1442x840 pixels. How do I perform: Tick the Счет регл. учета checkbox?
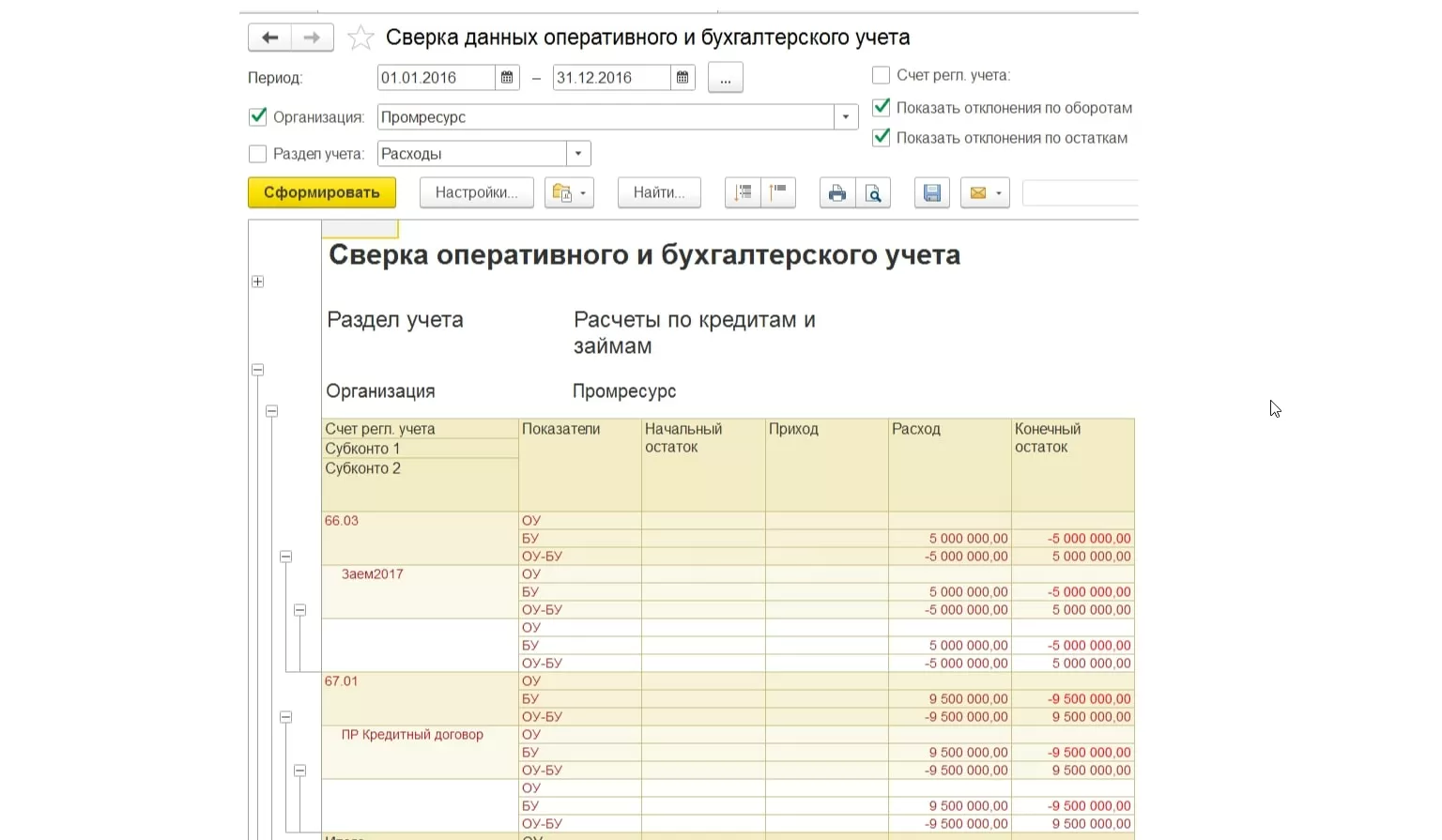[881, 75]
